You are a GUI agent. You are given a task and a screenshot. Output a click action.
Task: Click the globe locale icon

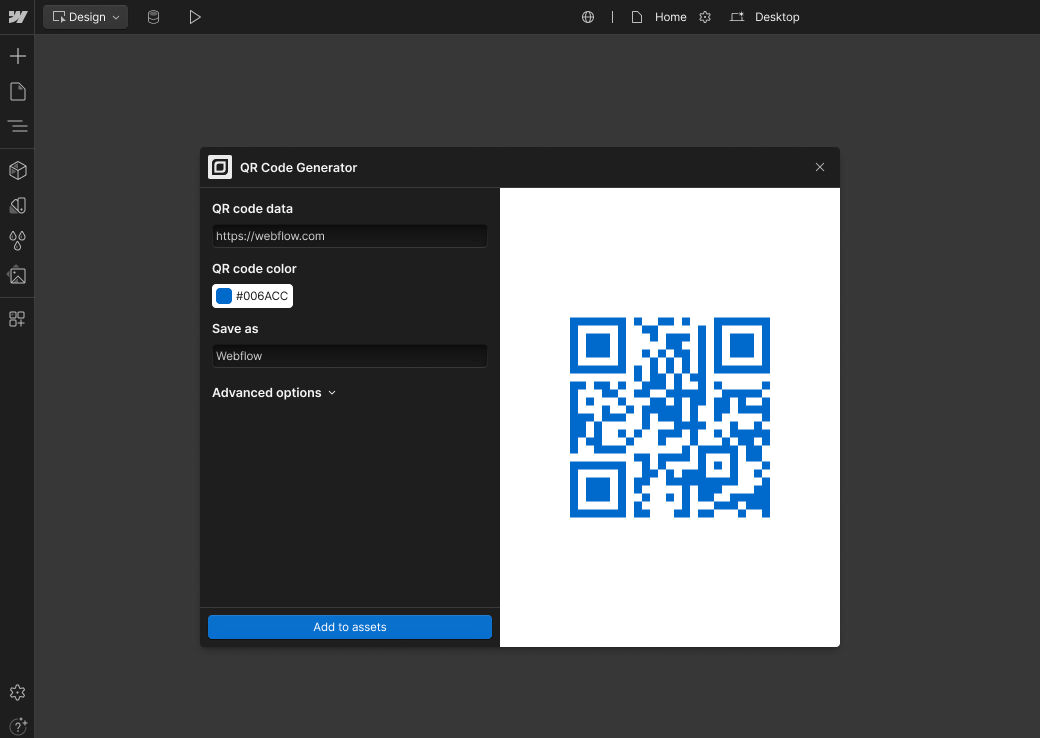click(x=588, y=17)
